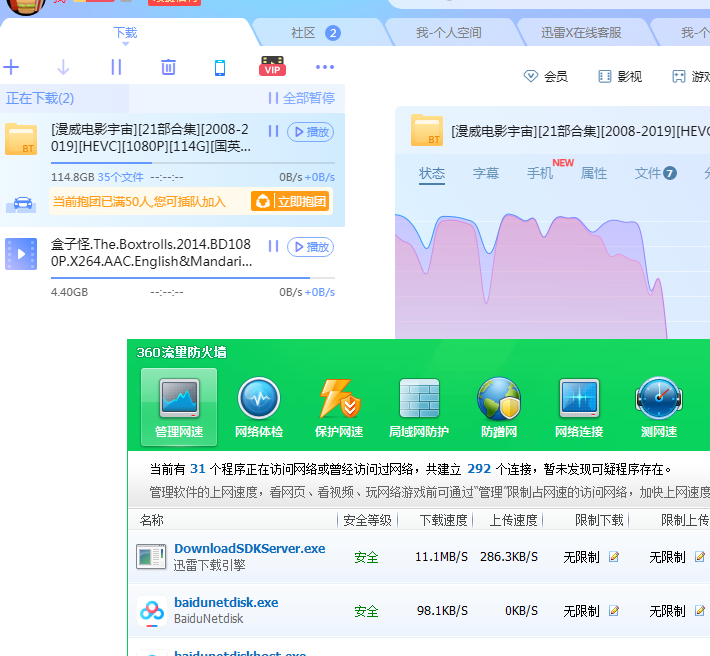Image resolution: width=710 pixels, height=656 pixels.
Task: Pause the 漫威电影宇宙 download task
Action: [x=273, y=132]
